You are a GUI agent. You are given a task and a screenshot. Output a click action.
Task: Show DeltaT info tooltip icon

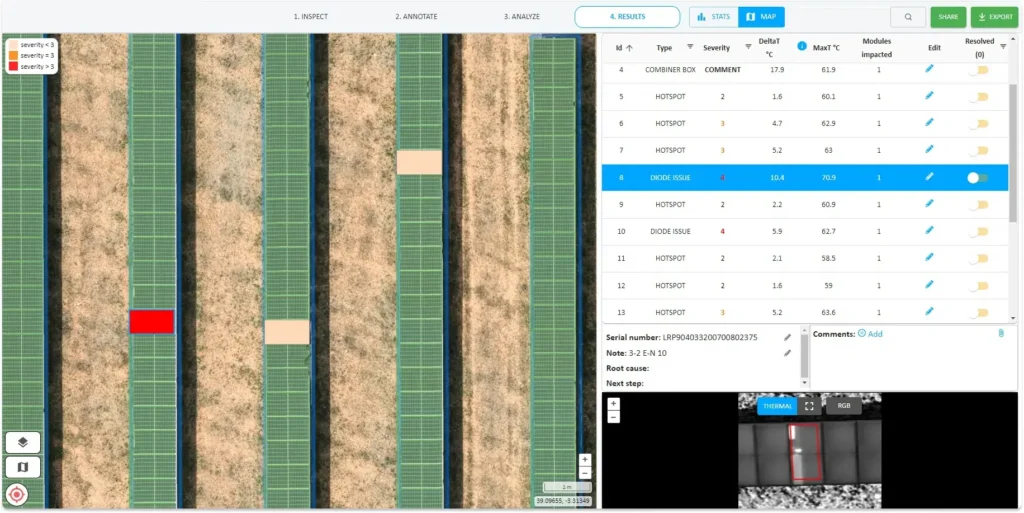(801, 46)
